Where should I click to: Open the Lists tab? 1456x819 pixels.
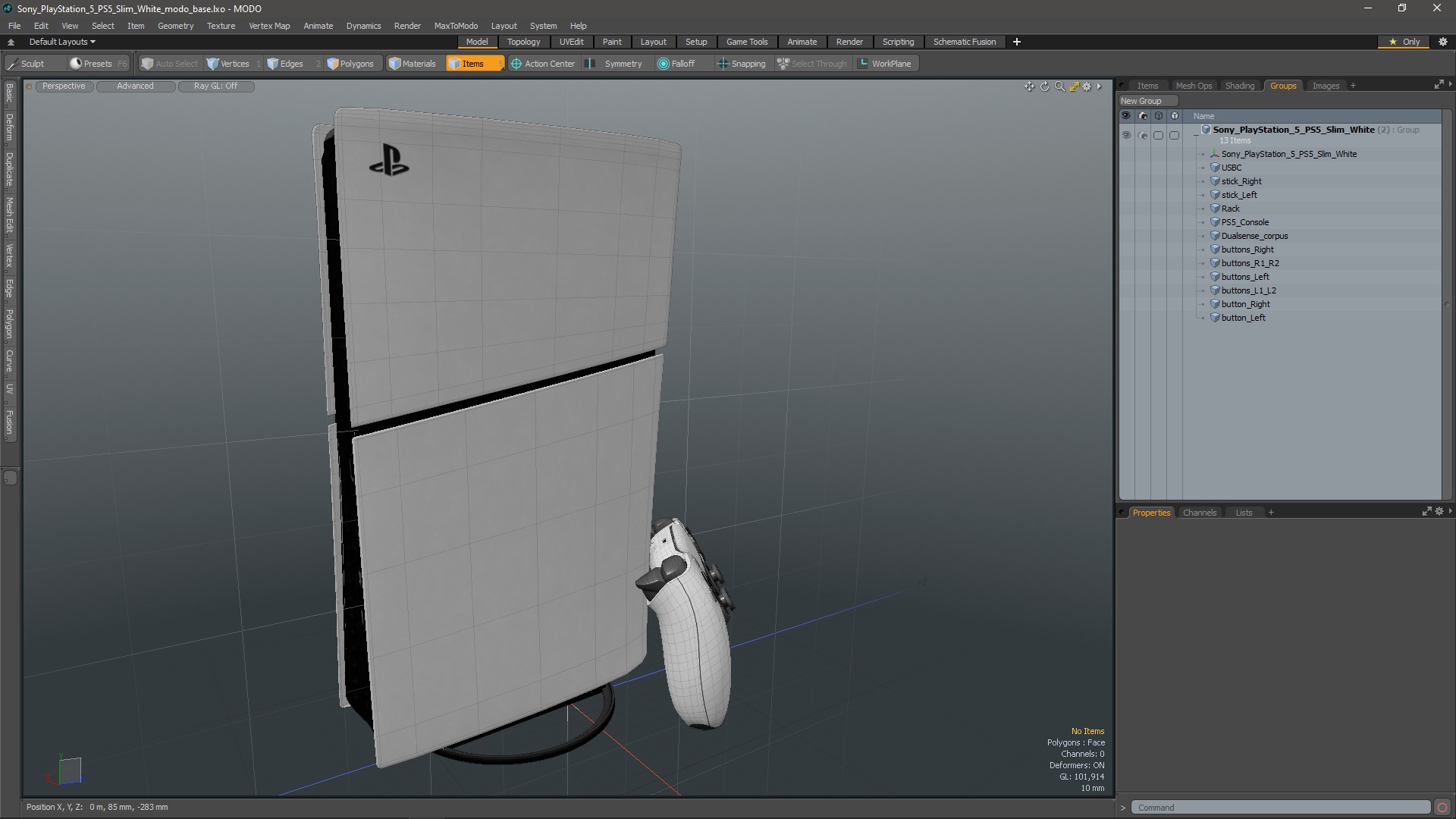pos(1244,513)
